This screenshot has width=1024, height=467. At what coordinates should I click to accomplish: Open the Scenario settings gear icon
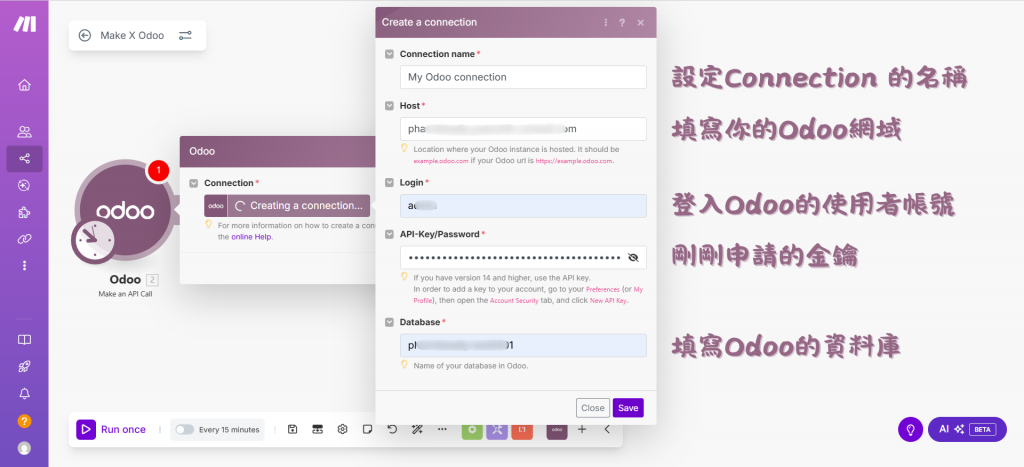(x=342, y=429)
